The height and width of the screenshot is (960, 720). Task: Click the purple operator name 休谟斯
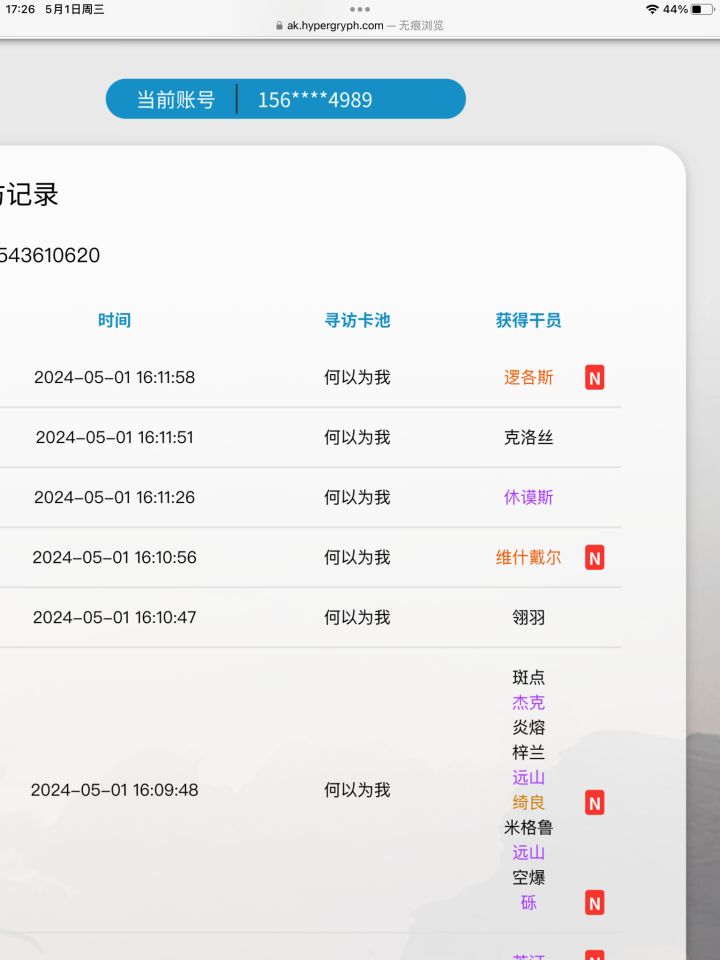coord(528,497)
